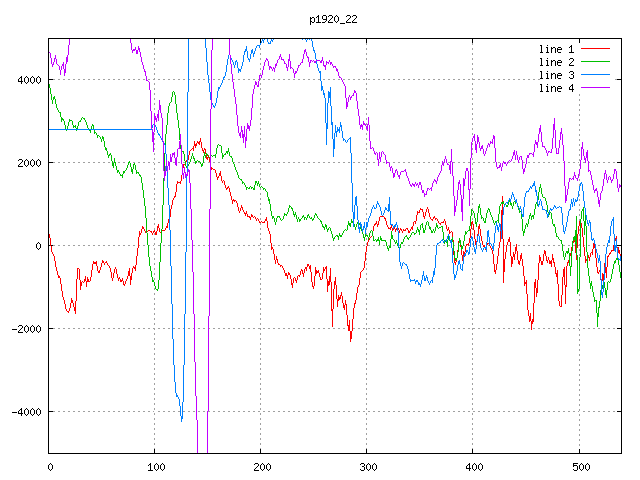Click the y-axis tick label 2000

[28, 163]
